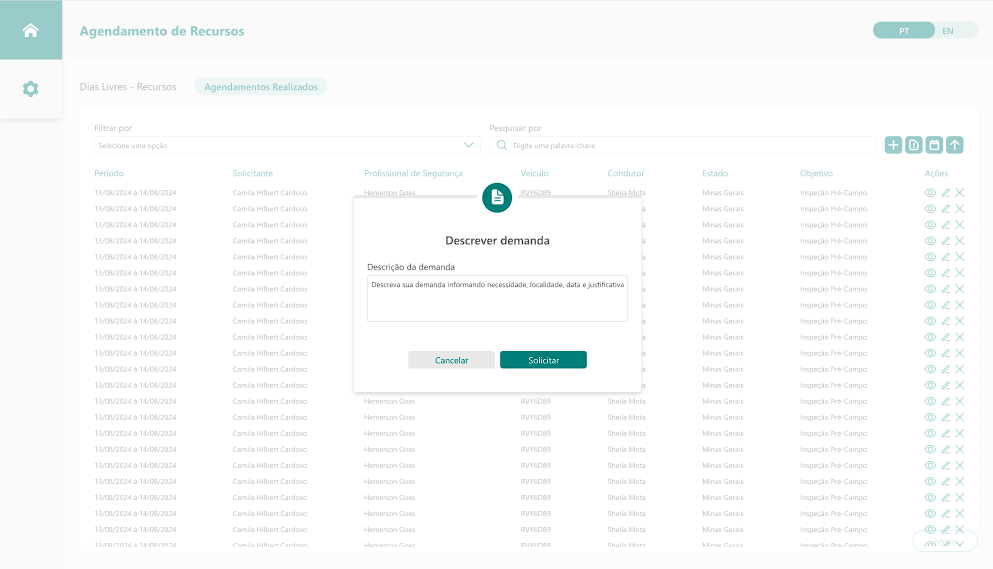Click the Descrever demanda dialog title

tap(497, 240)
